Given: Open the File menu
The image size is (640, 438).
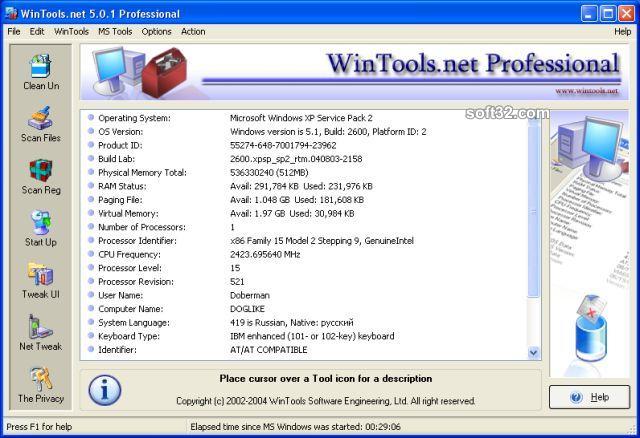Looking at the screenshot, I should [x=13, y=31].
